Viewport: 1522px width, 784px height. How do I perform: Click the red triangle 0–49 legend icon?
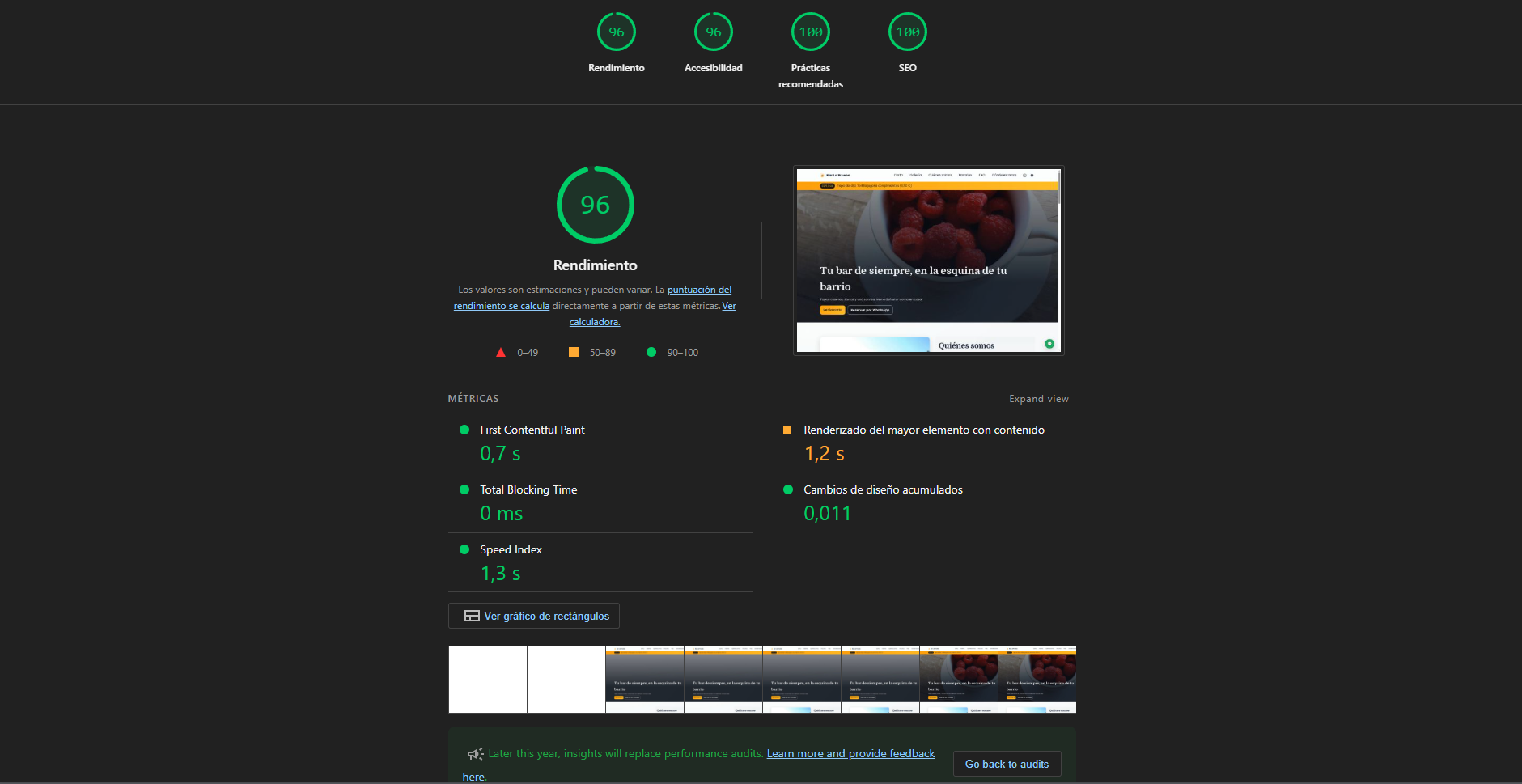501,353
